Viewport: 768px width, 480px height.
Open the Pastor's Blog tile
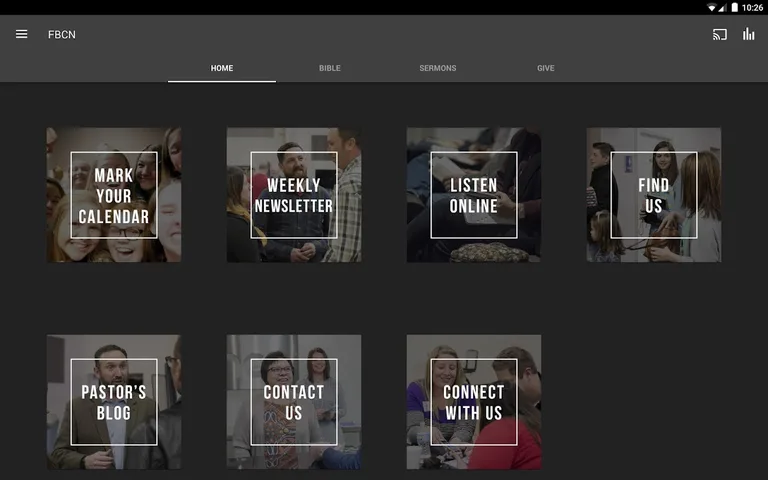114,402
